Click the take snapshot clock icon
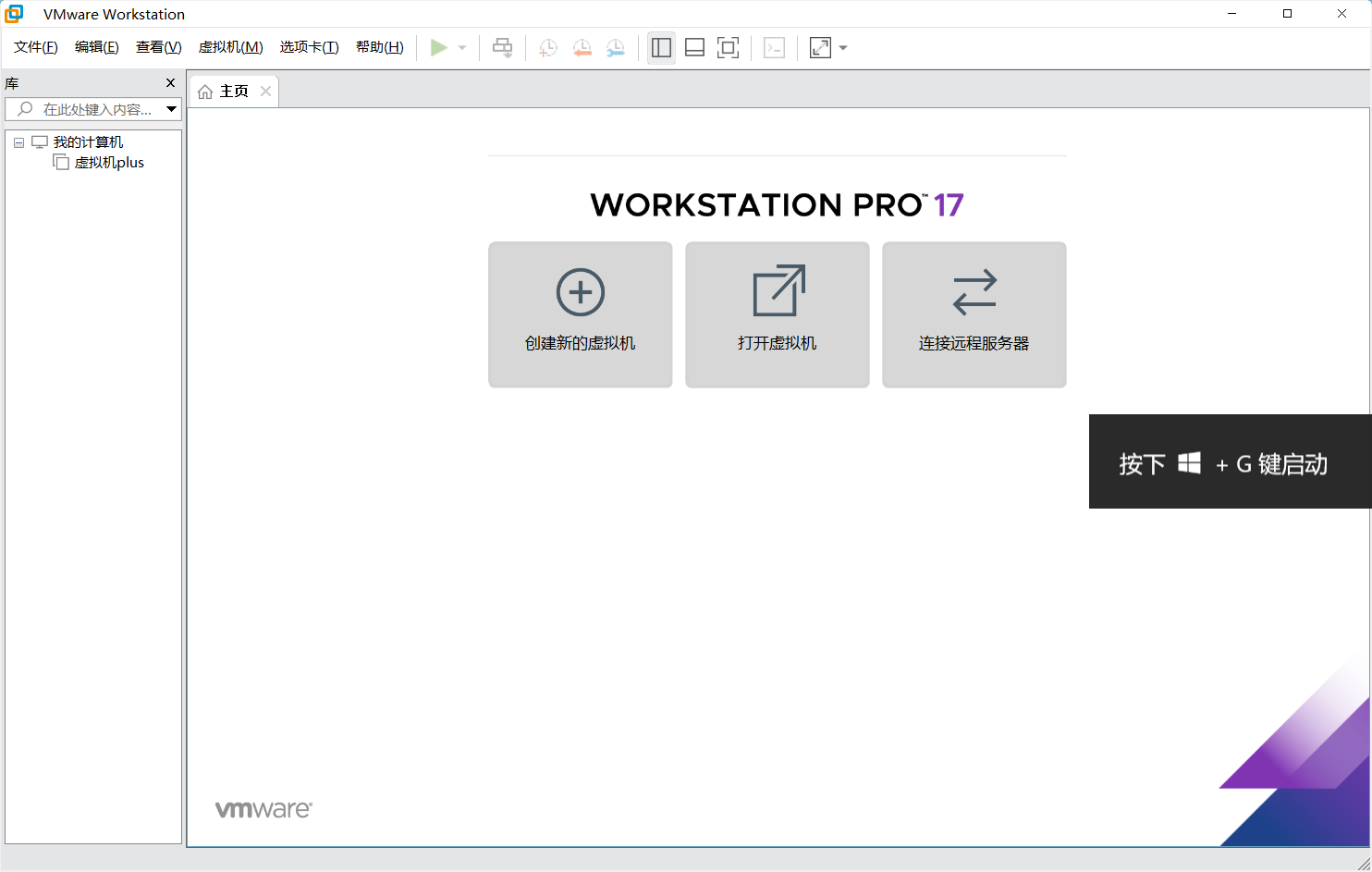1372x872 pixels. pyautogui.click(x=548, y=47)
